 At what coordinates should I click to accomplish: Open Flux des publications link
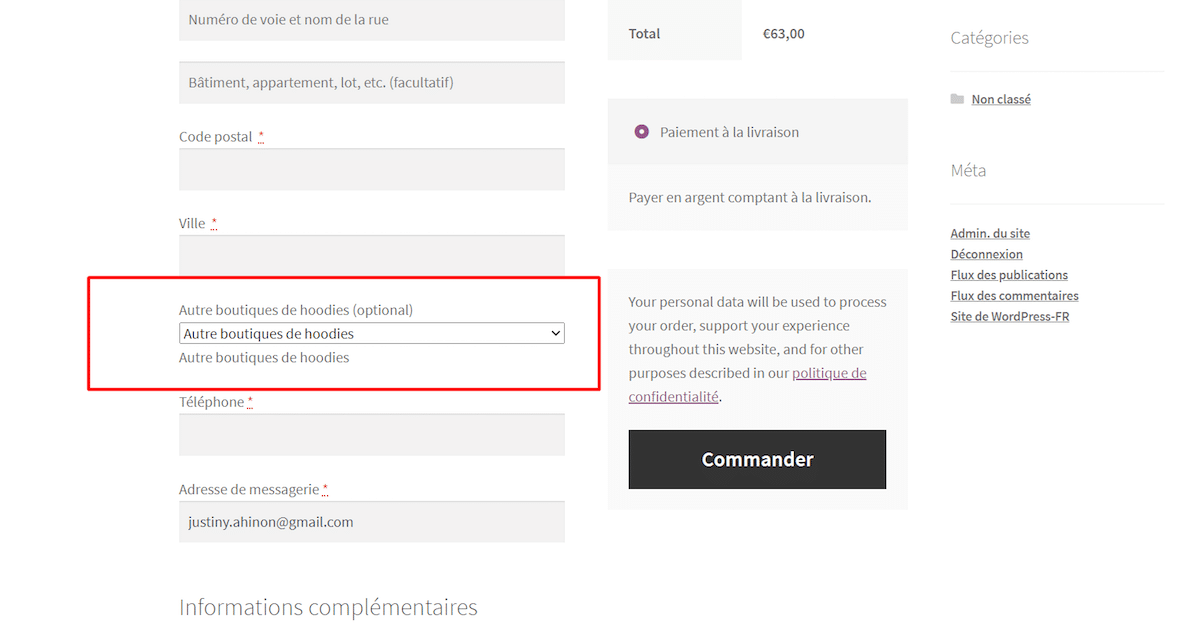(x=1009, y=275)
